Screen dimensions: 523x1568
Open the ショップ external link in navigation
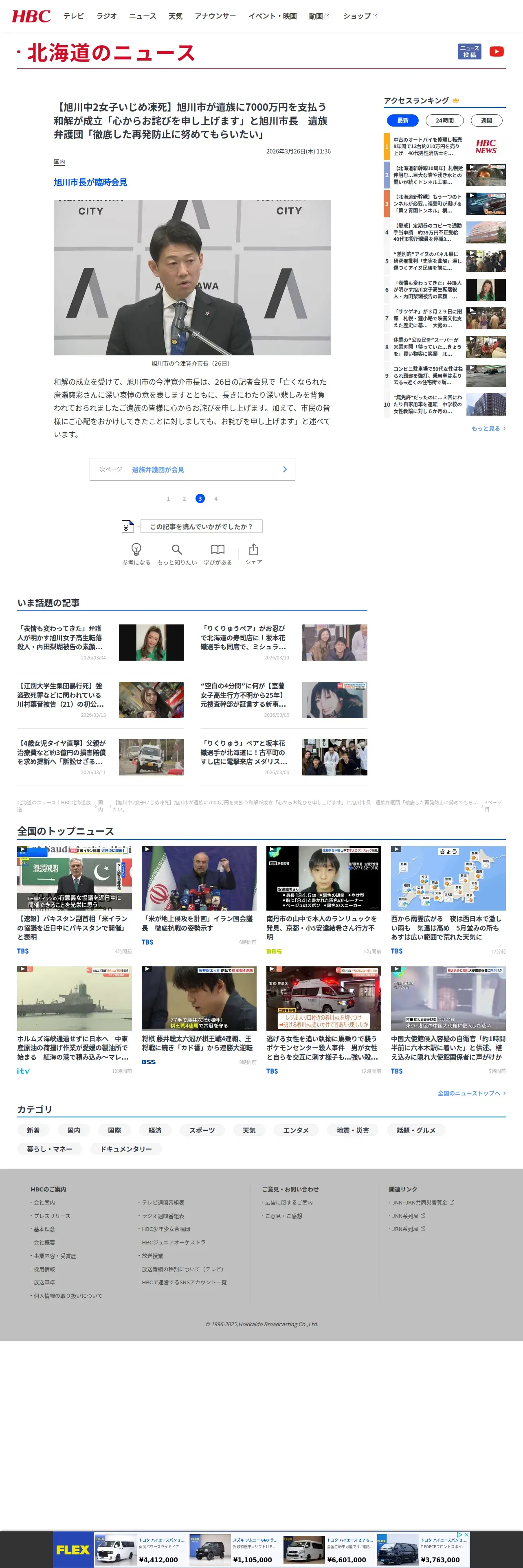coord(360,16)
